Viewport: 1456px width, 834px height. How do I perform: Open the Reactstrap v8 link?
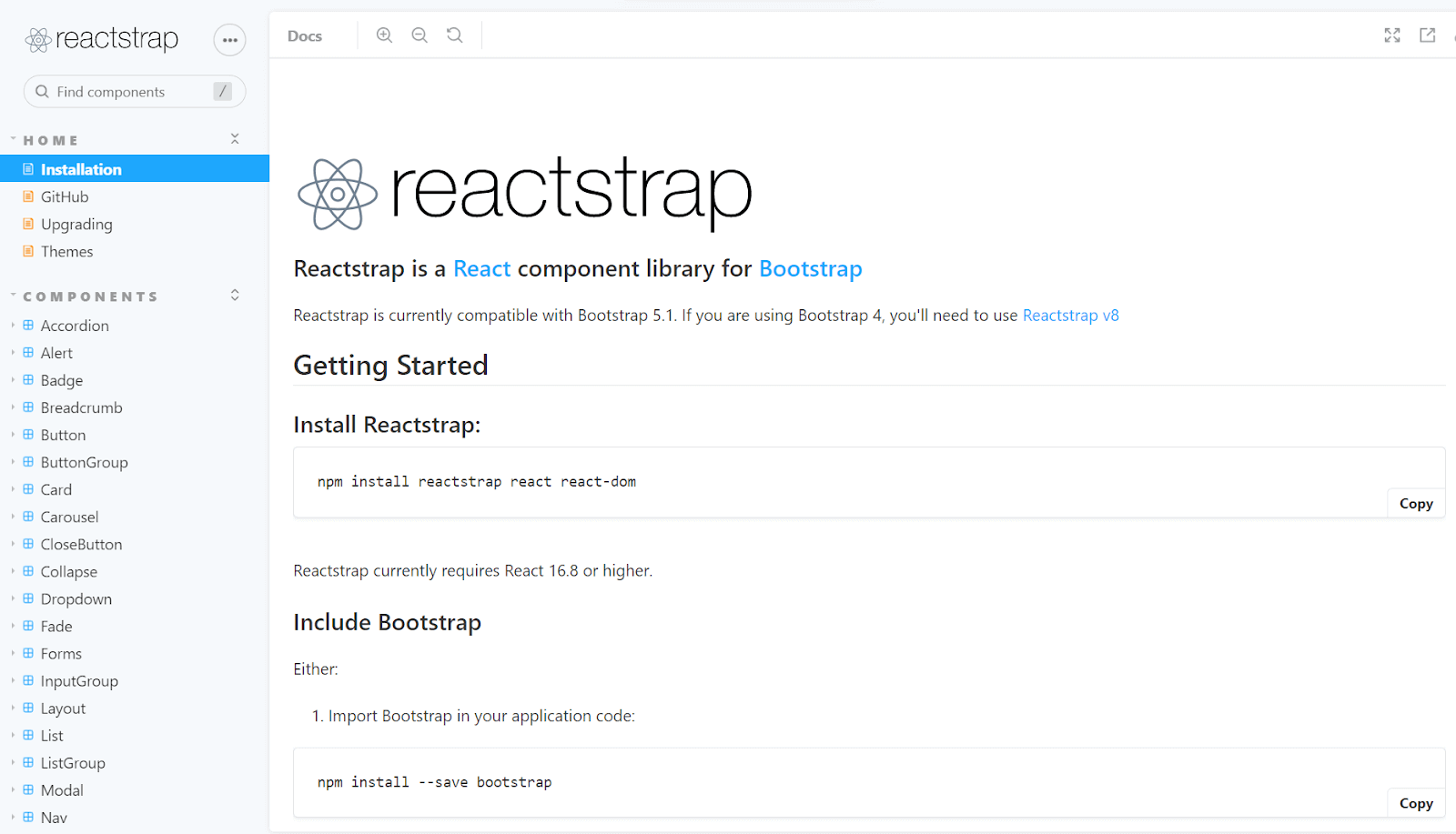[1070, 315]
